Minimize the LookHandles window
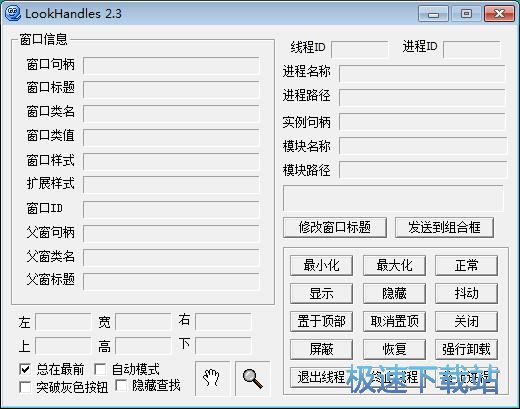Viewport: 520px width, 409px height. pyautogui.click(x=433, y=14)
